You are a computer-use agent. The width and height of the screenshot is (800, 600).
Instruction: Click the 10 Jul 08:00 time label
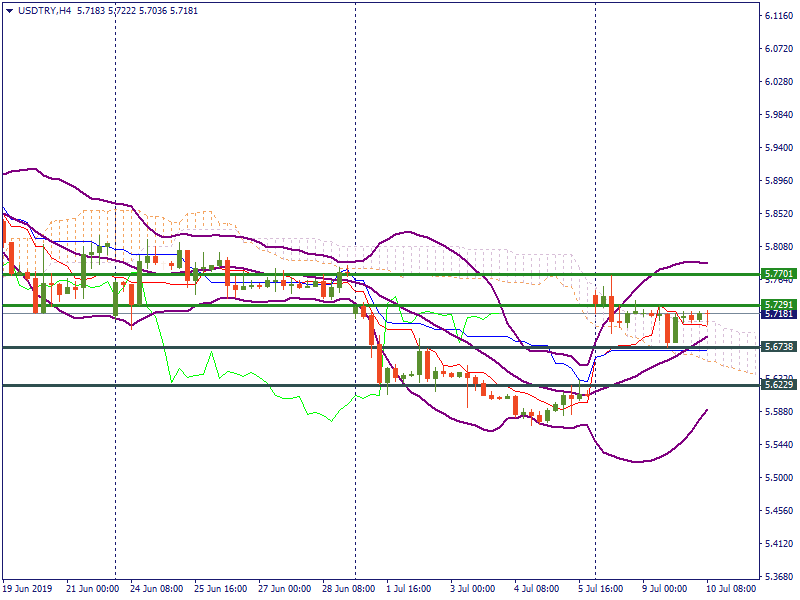click(730, 589)
